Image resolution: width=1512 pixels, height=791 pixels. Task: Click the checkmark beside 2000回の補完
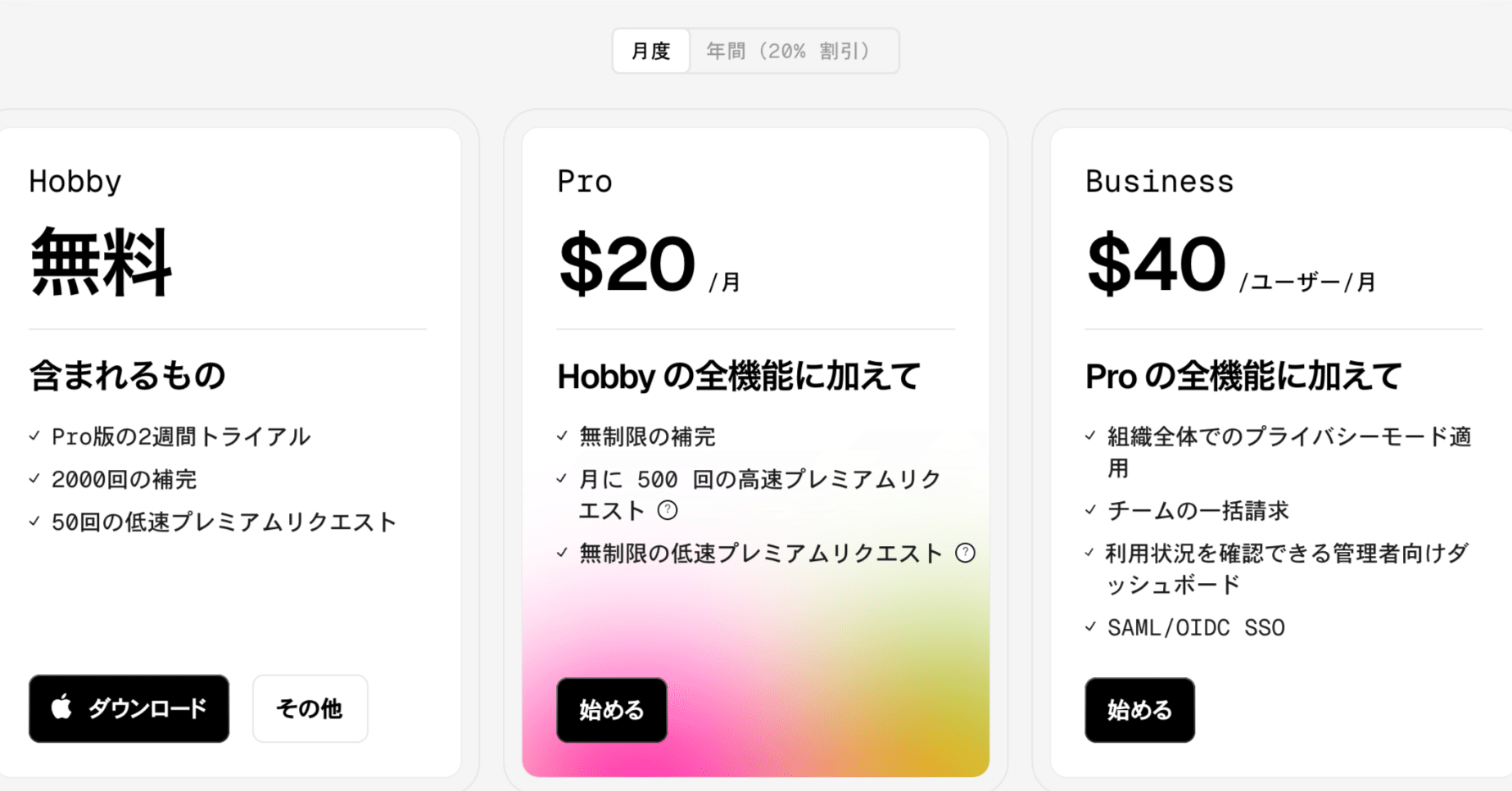(34, 479)
